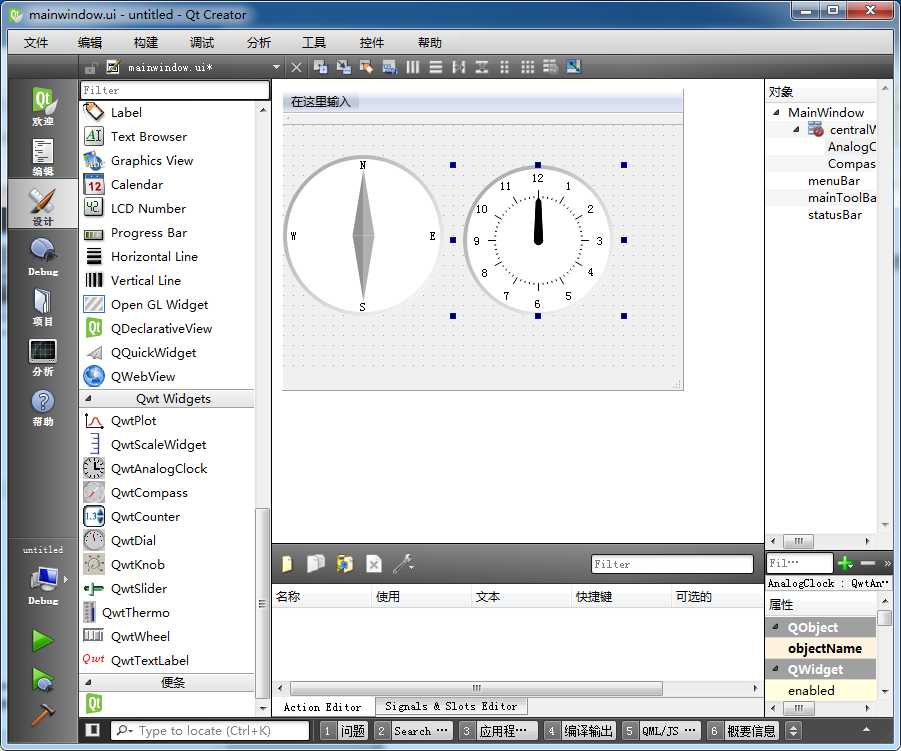Add a dynamic property with green plus
The width and height of the screenshot is (901, 751).
pos(845,563)
